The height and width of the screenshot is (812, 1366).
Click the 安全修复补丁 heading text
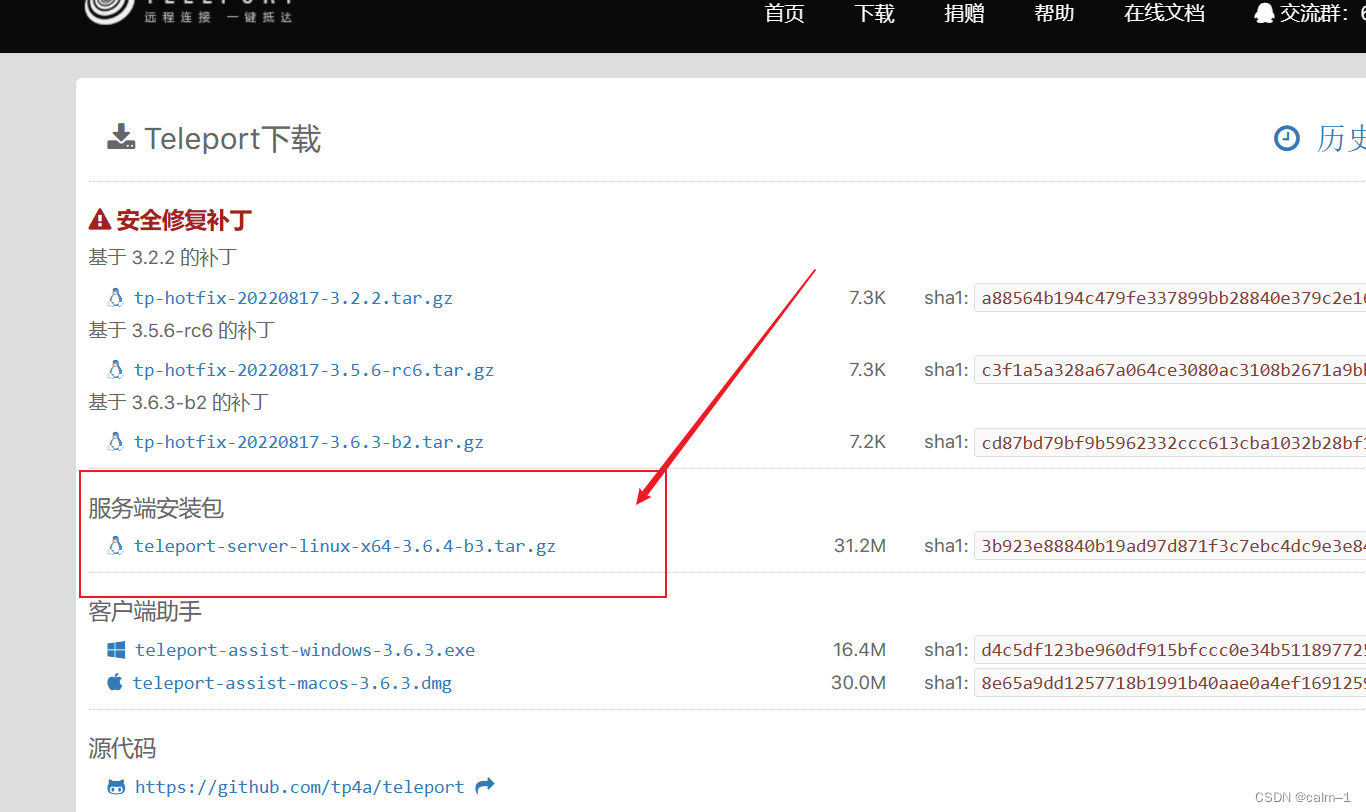pyautogui.click(x=184, y=219)
